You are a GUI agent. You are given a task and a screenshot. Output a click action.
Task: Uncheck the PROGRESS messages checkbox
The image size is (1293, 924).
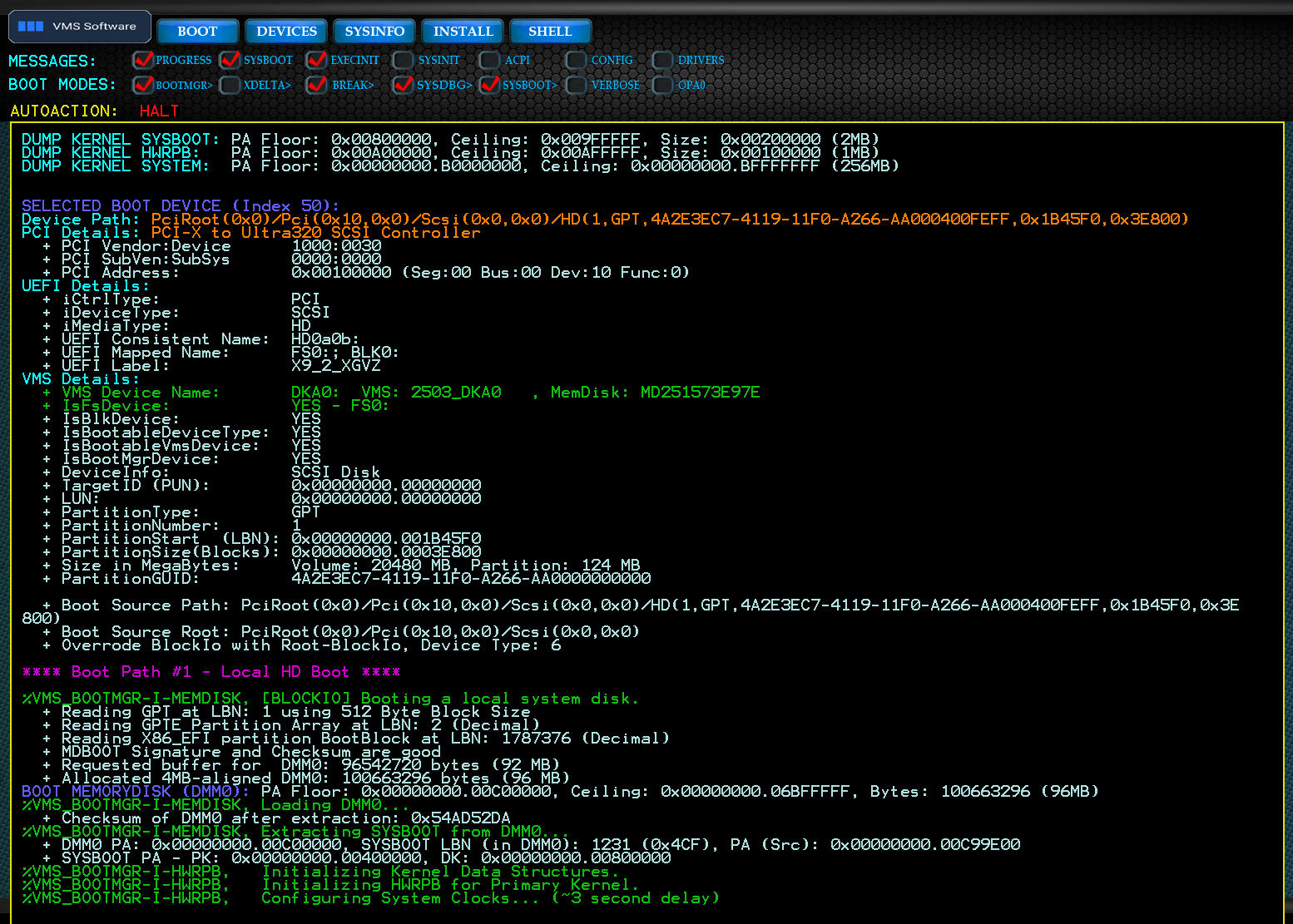coord(143,60)
